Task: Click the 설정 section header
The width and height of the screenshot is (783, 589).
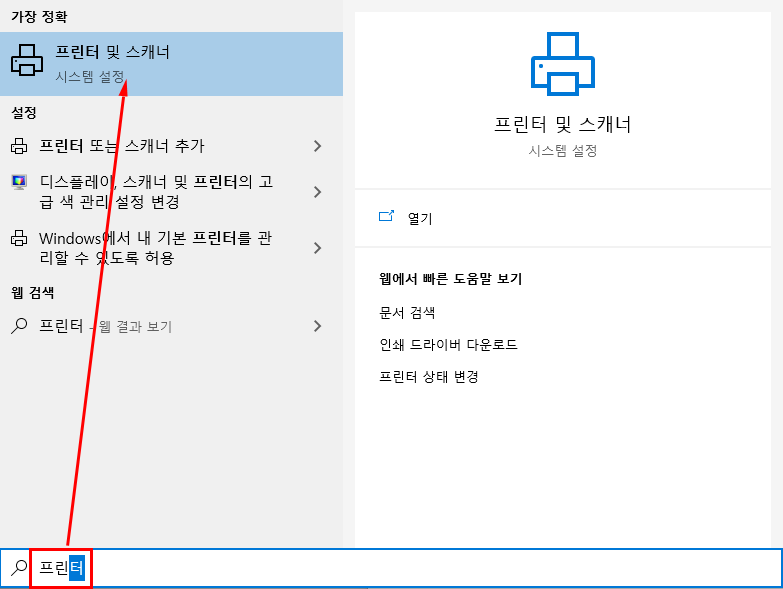Action: click(23, 113)
